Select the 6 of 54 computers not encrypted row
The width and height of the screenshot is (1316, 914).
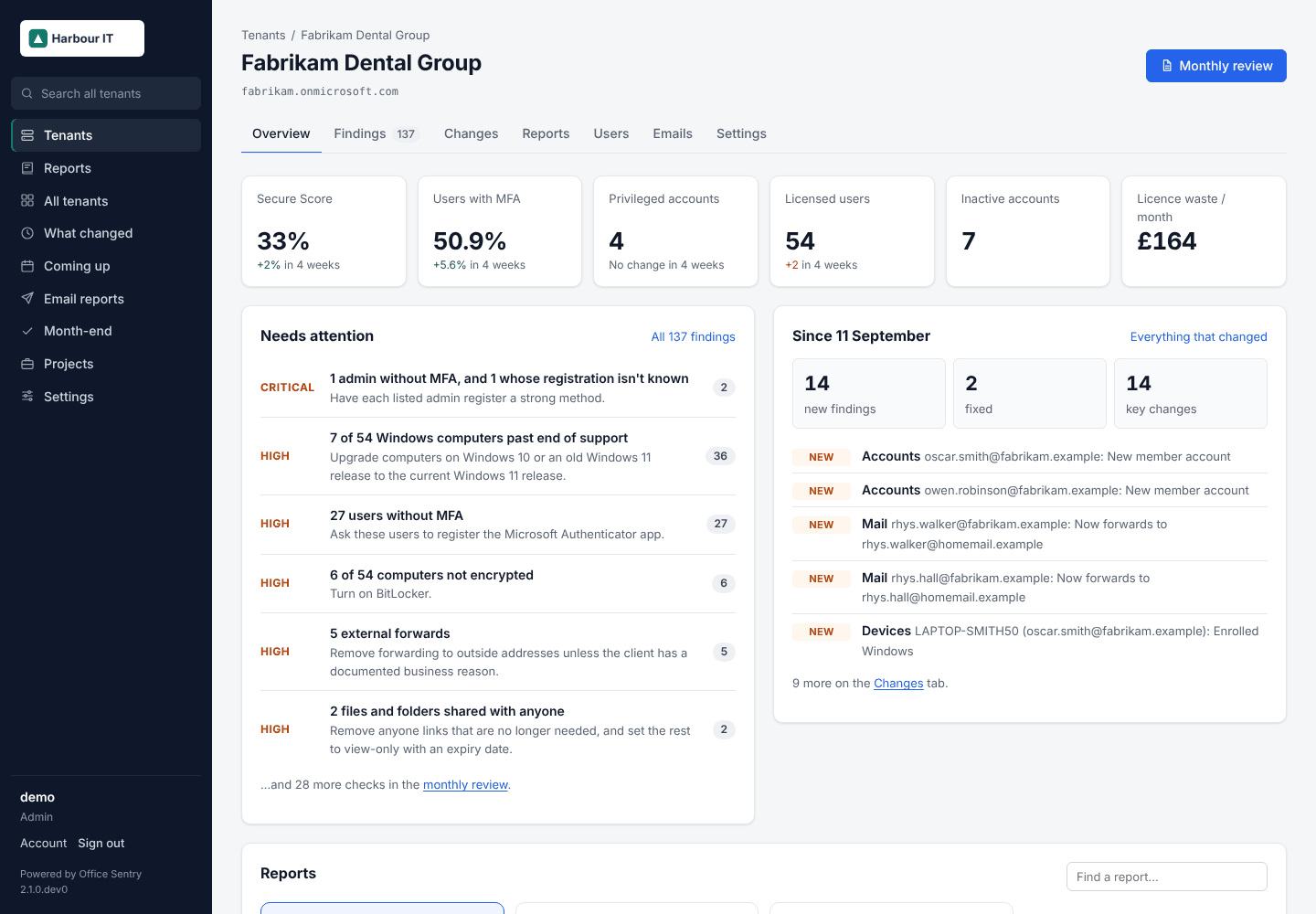tap(498, 584)
